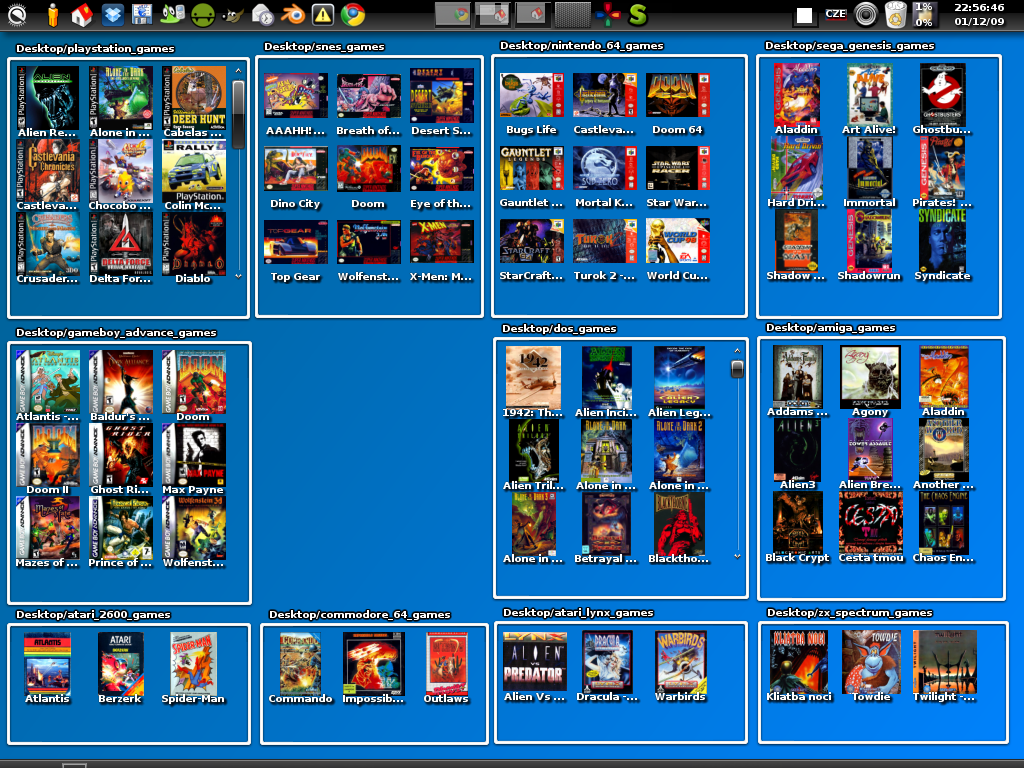Select Towdie in zx_spectrum_games
This screenshot has height=768, width=1024.
(x=871, y=666)
